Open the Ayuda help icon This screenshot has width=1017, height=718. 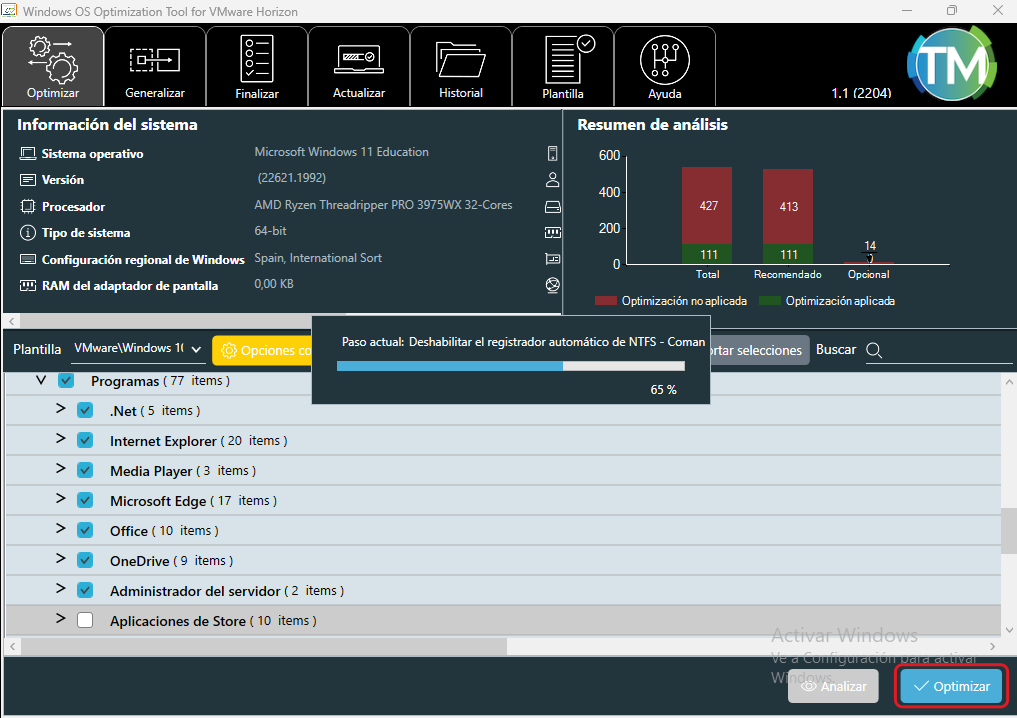(x=664, y=60)
